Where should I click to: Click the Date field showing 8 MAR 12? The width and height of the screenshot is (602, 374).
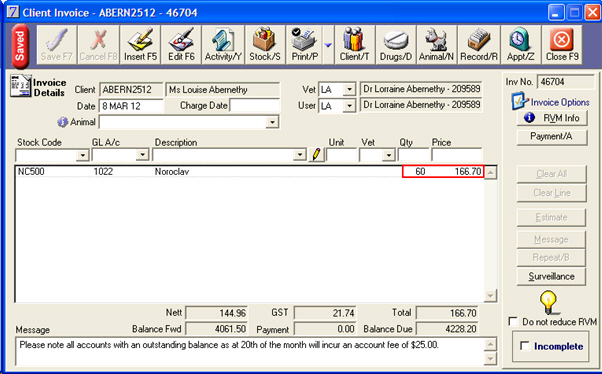[131, 106]
